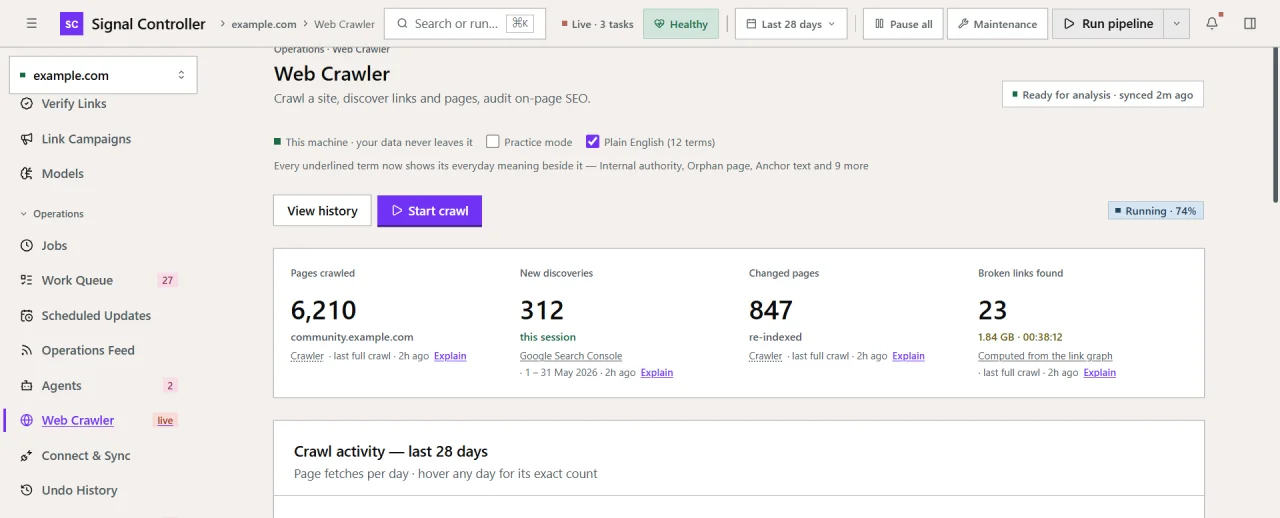Select Agents in the sidebar
The height and width of the screenshot is (518, 1280).
pyautogui.click(x=61, y=386)
